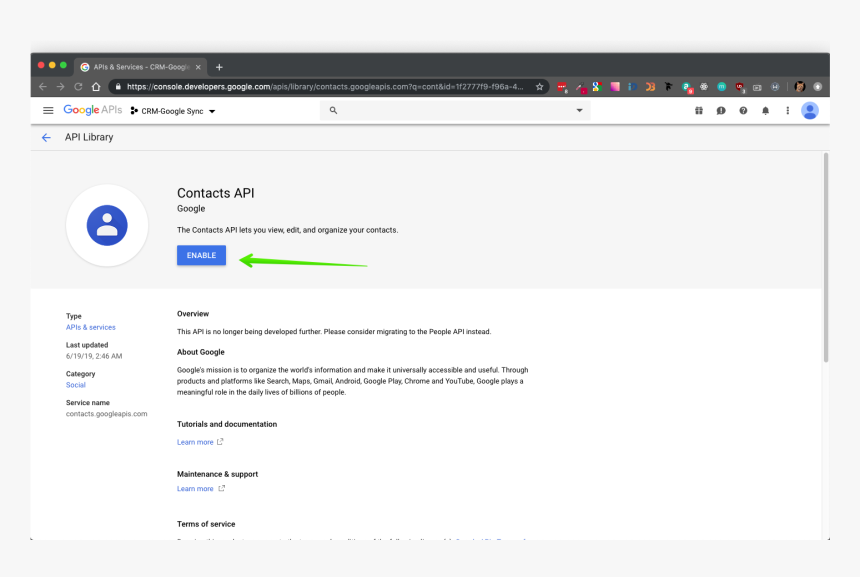Go to the browser home page icon
The width and height of the screenshot is (860, 577).
tap(96, 87)
